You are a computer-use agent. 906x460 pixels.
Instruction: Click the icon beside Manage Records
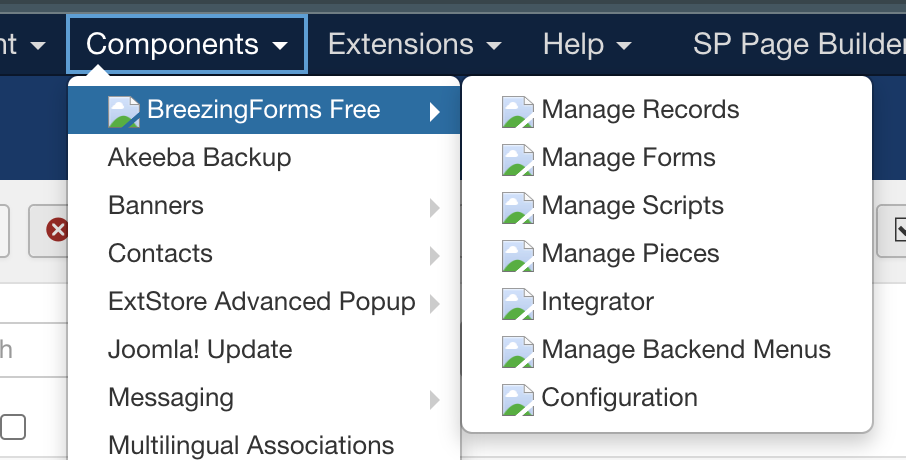(x=518, y=112)
